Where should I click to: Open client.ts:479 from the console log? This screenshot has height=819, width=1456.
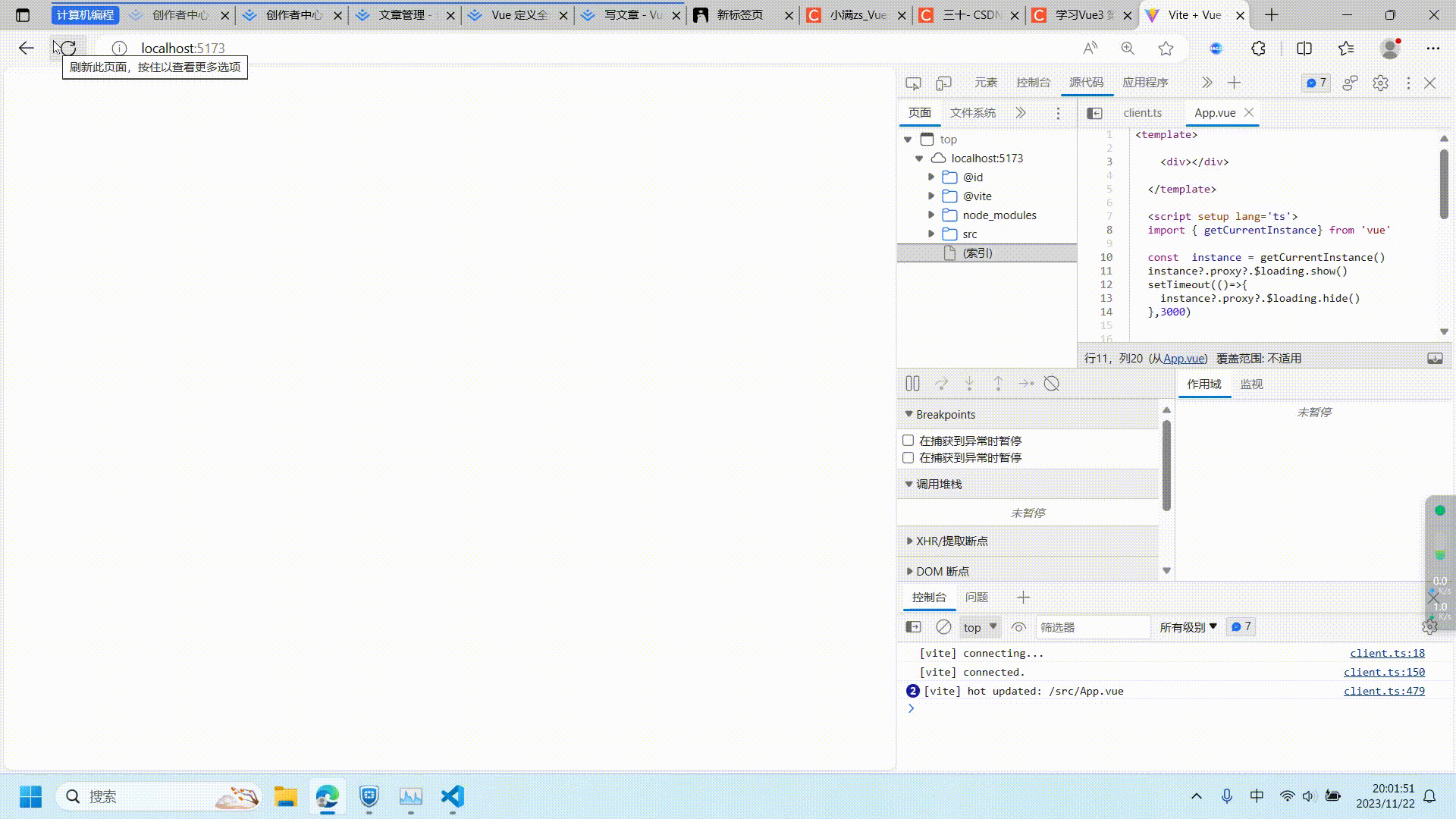1383,691
